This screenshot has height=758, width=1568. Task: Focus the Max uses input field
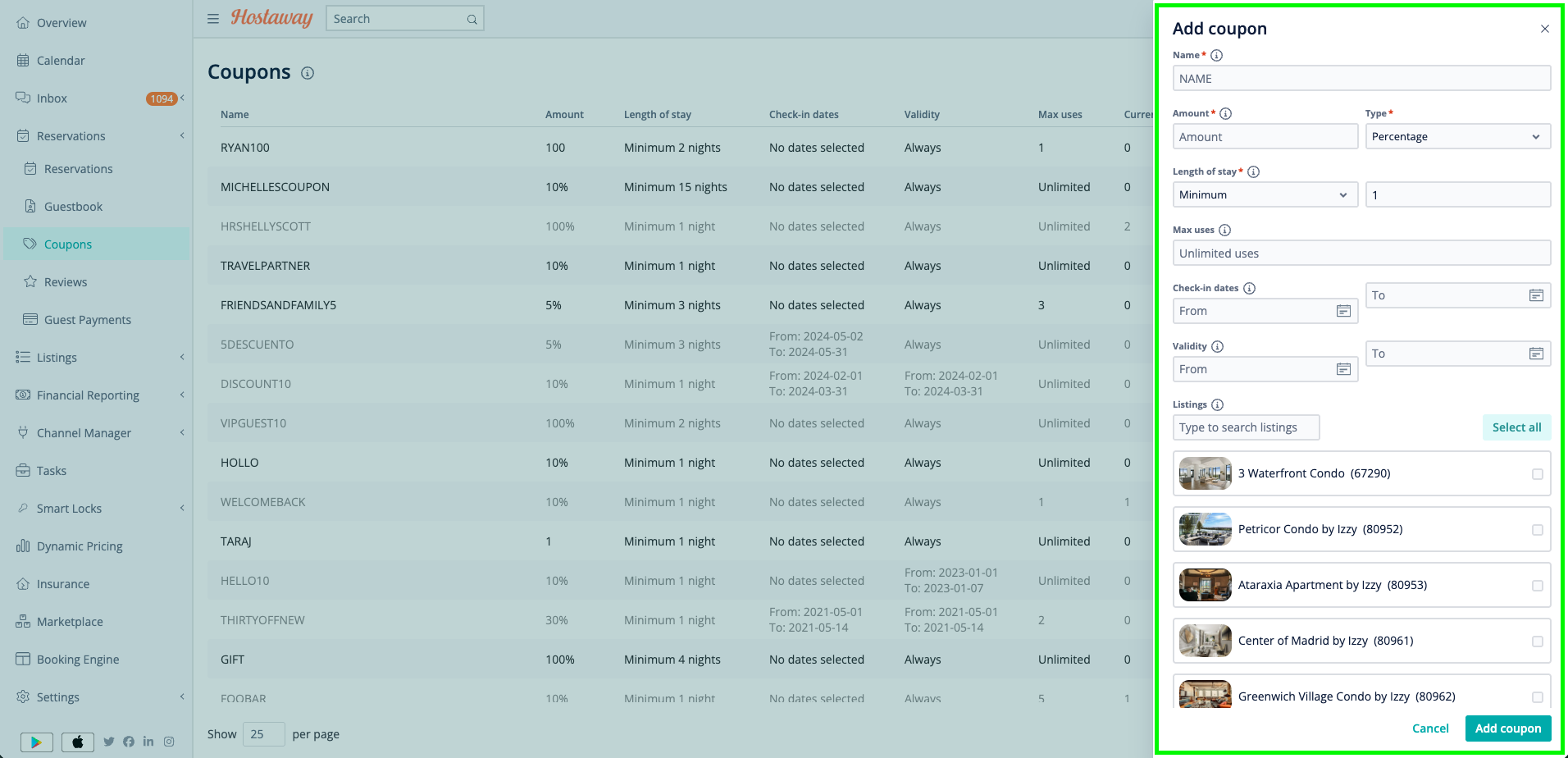pos(1361,253)
